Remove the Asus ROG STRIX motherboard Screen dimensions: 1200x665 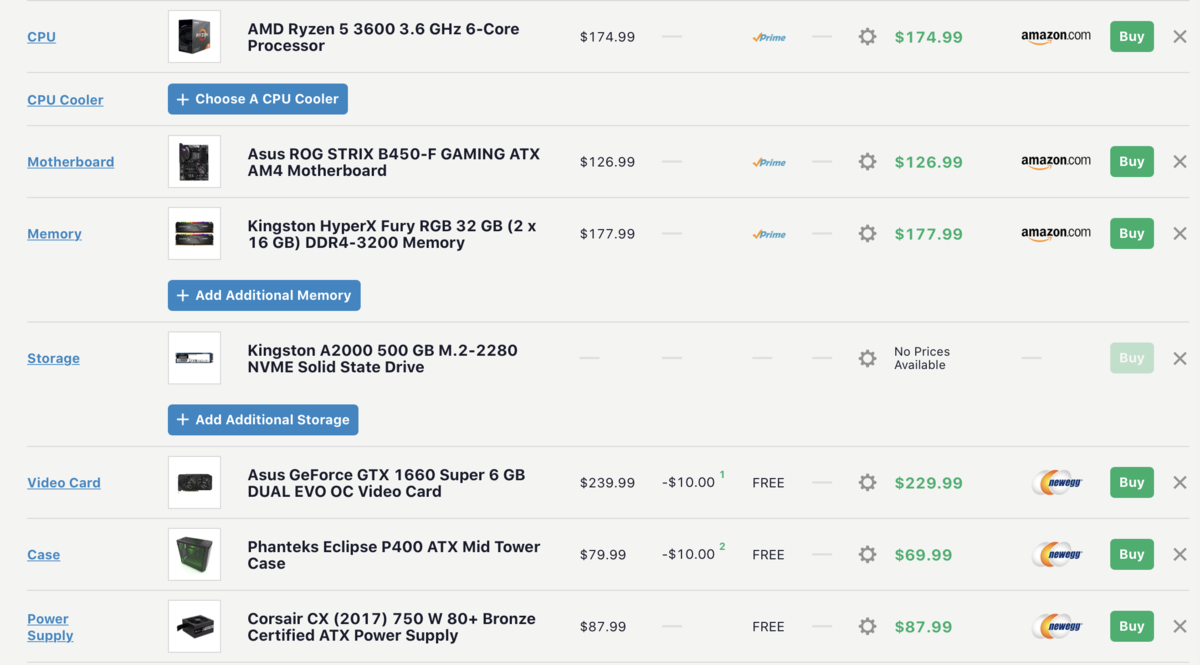[1180, 162]
